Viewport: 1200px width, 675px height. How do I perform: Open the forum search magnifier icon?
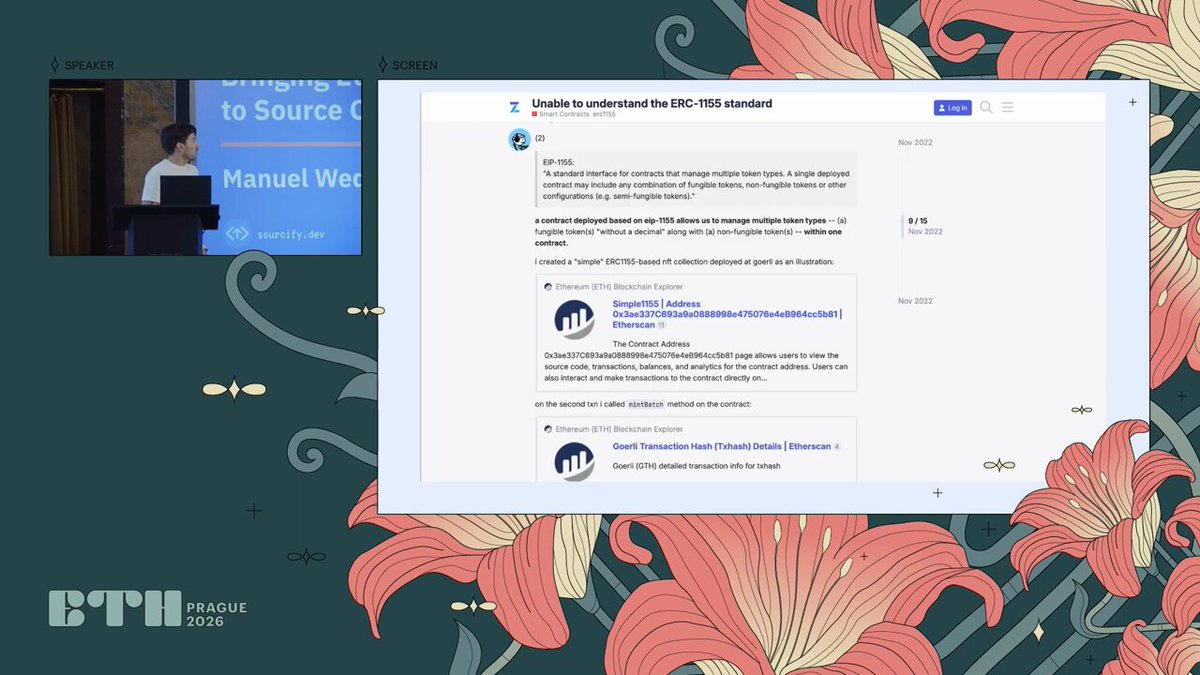coord(986,107)
